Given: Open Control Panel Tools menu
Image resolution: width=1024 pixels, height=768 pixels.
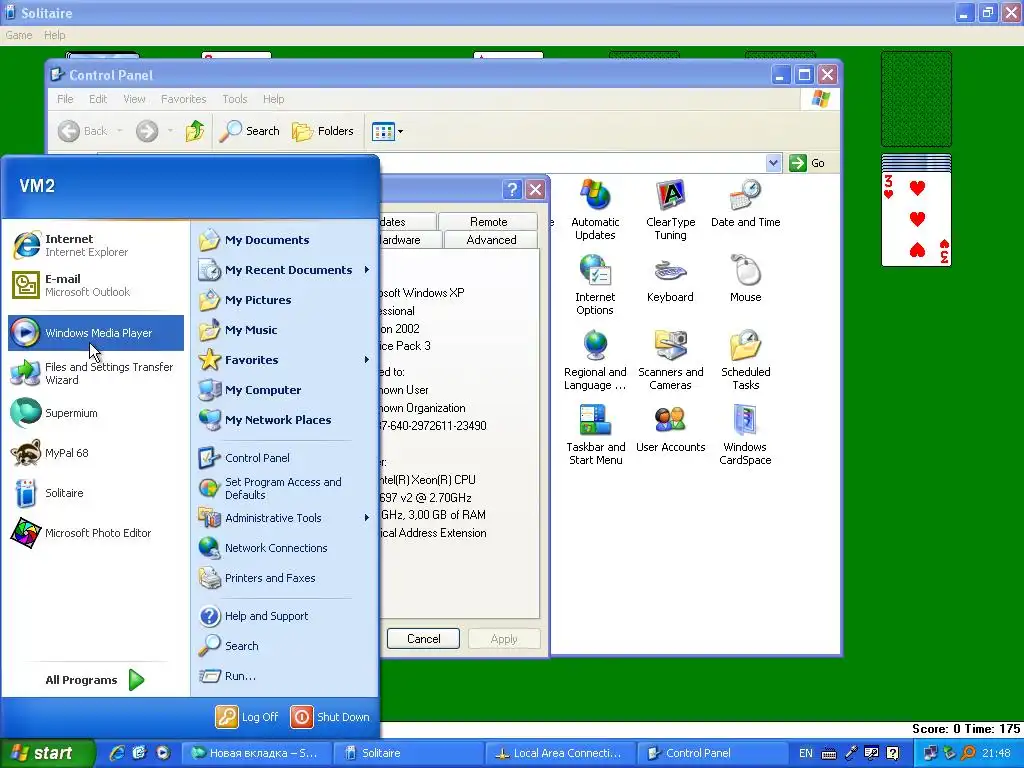Looking at the screenshot, I should 234,99.
